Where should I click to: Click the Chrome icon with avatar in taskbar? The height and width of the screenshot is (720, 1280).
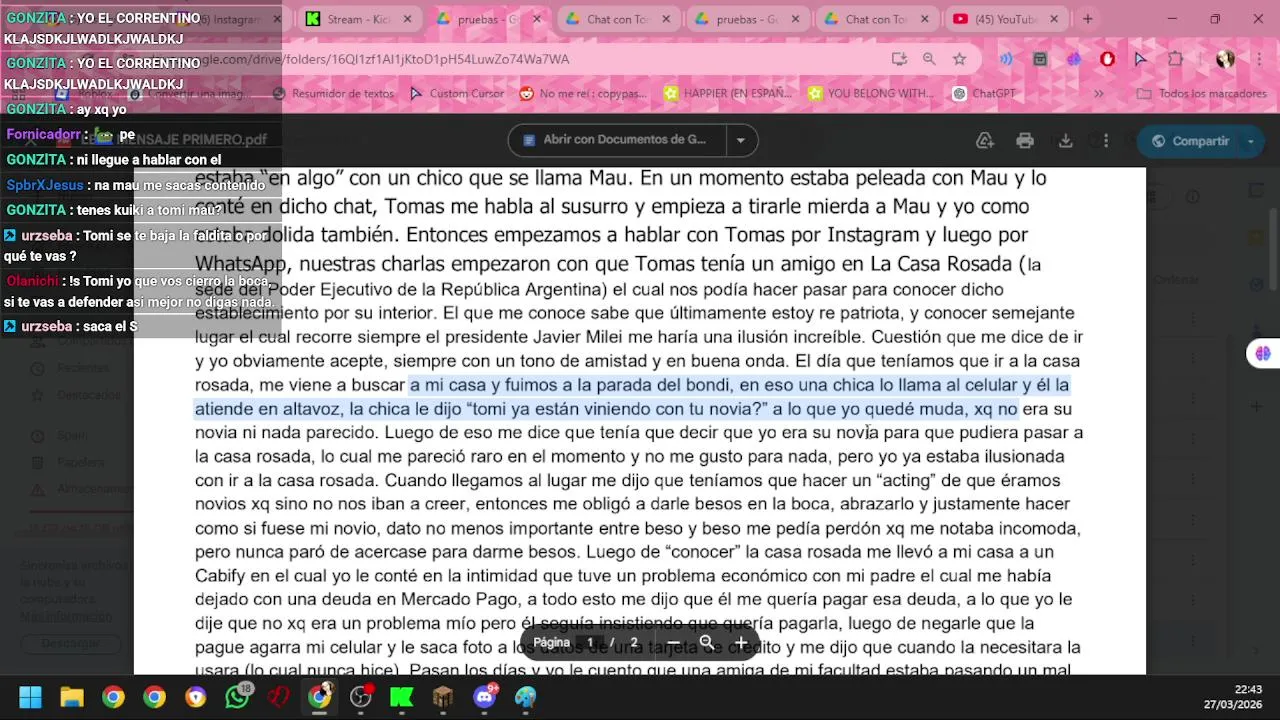(320, 697)
